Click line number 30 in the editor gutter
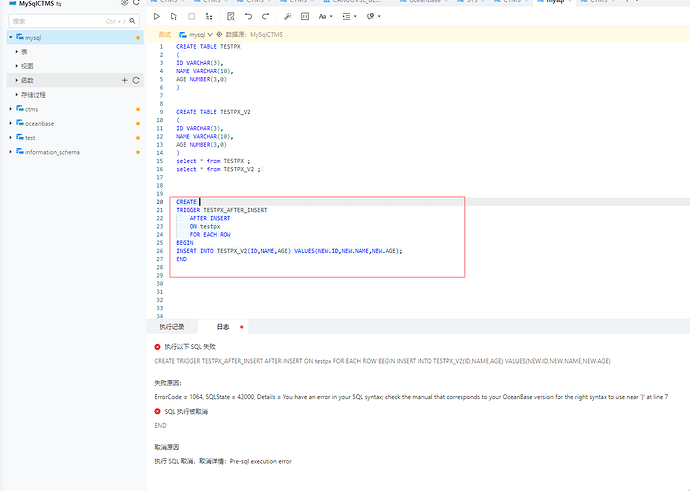 click(160, 284)
